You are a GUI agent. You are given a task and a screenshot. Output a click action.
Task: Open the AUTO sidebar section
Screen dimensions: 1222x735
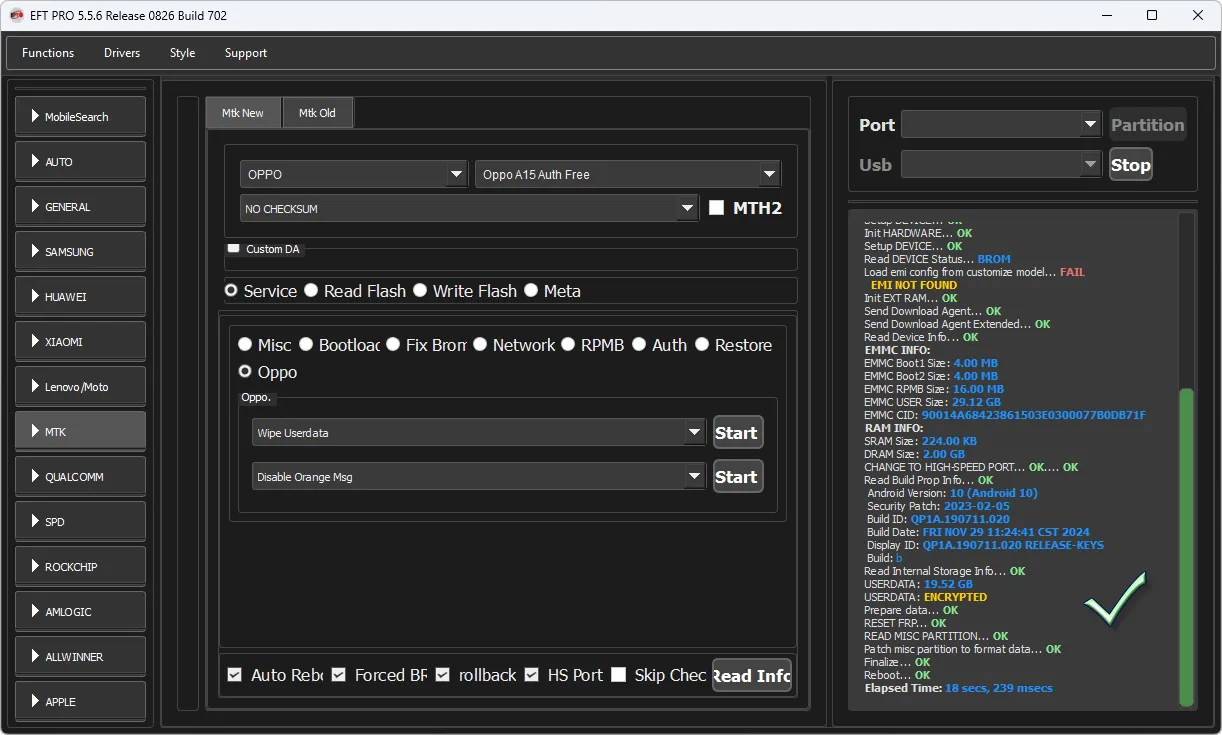tap(80, 162)
